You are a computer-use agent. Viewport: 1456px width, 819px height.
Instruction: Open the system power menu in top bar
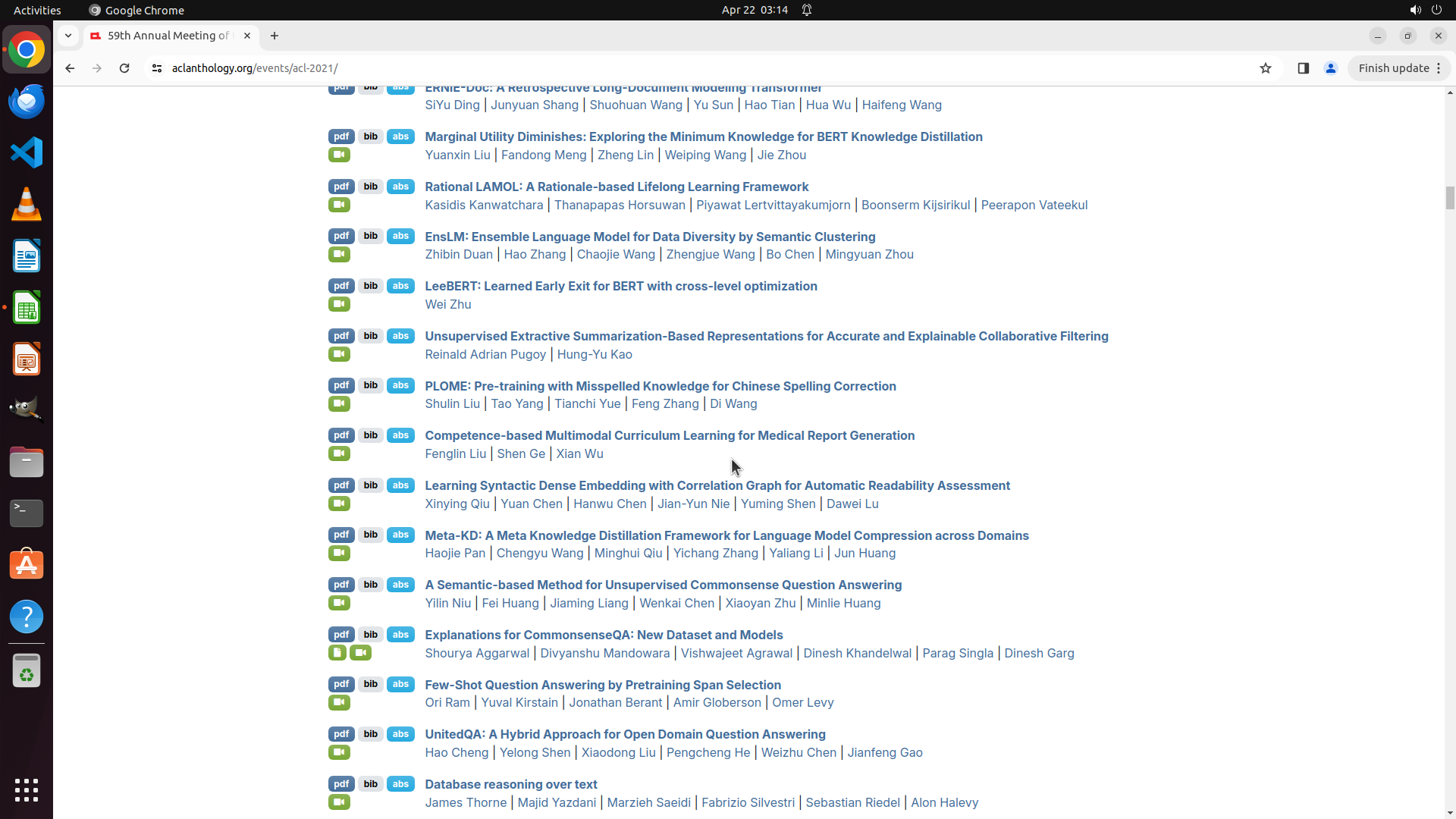1436,10
